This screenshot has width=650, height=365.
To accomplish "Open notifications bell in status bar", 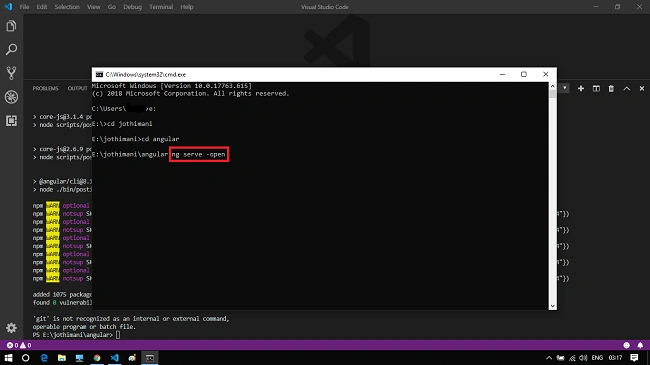I will pyautogui.click(x=640, y=345).
